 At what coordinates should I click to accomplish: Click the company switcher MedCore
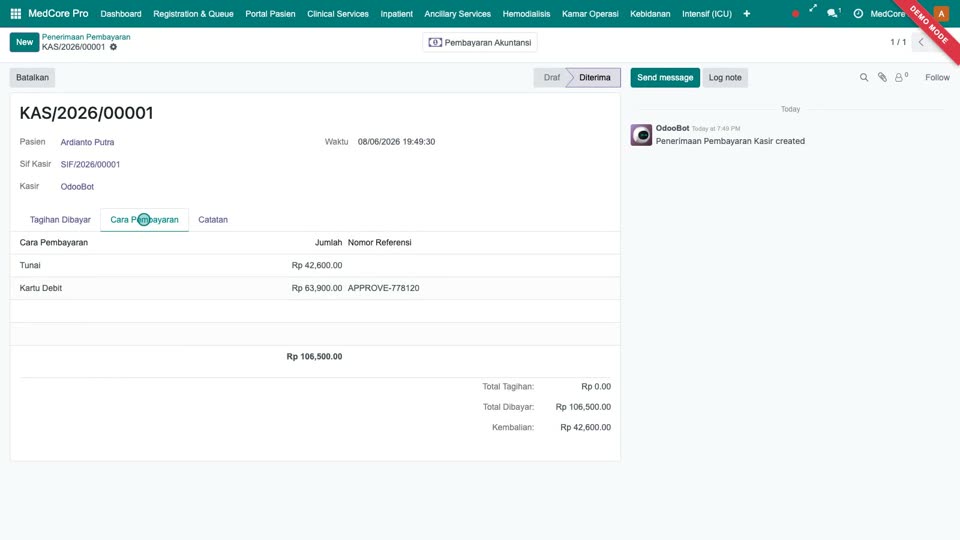pyautogui.click(x=888, y=13)
